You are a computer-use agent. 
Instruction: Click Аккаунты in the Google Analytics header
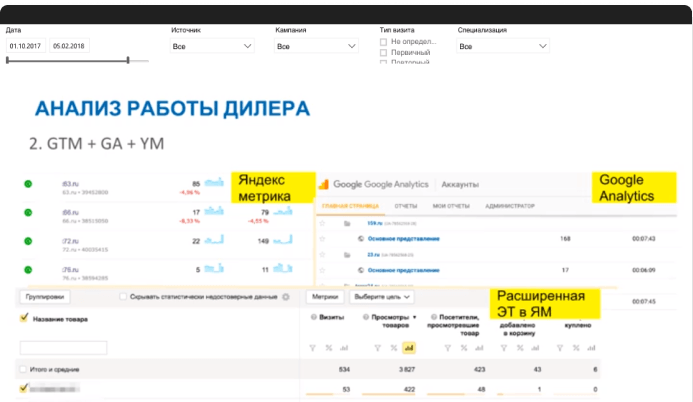coord(460,184)
